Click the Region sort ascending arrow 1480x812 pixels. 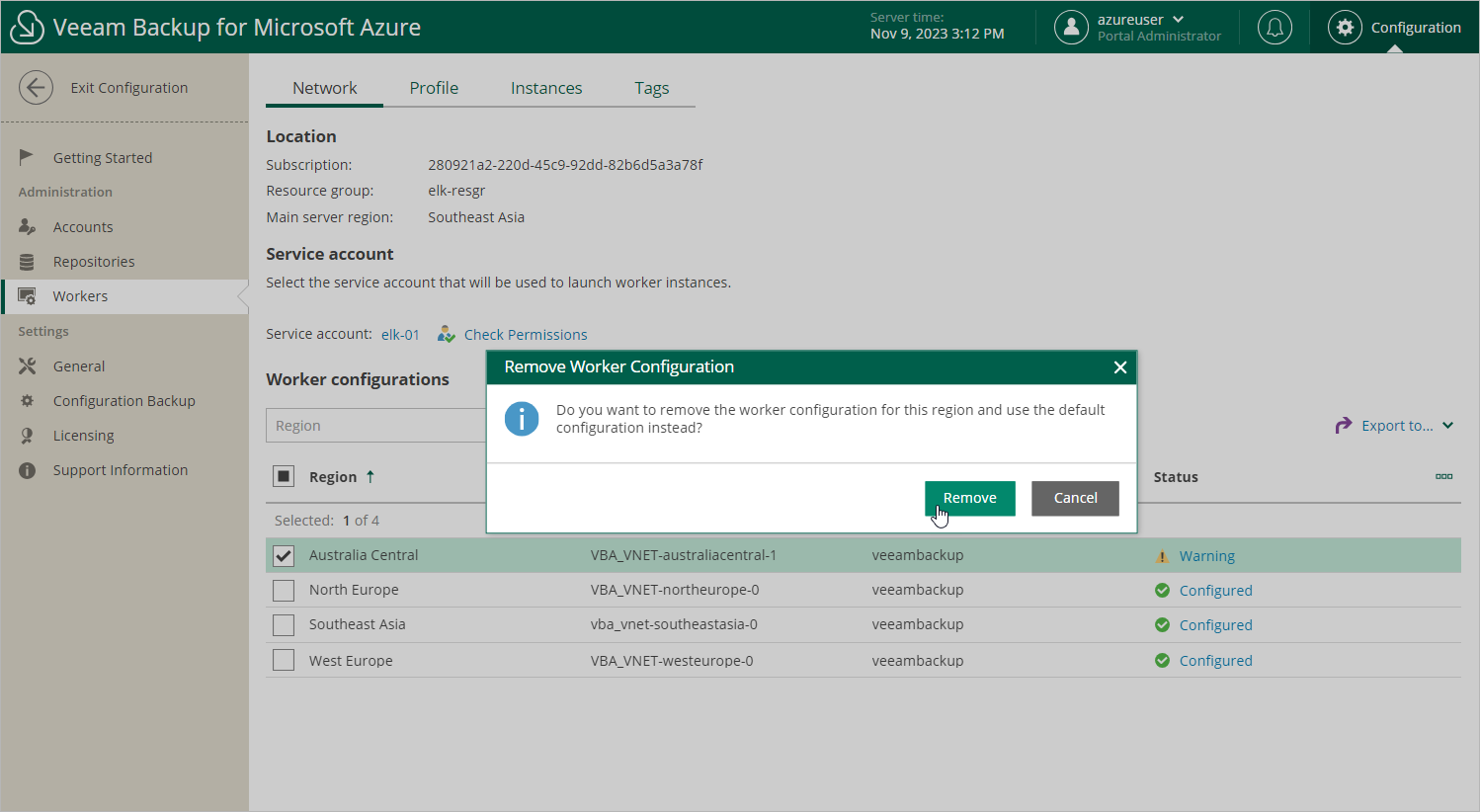370,477
